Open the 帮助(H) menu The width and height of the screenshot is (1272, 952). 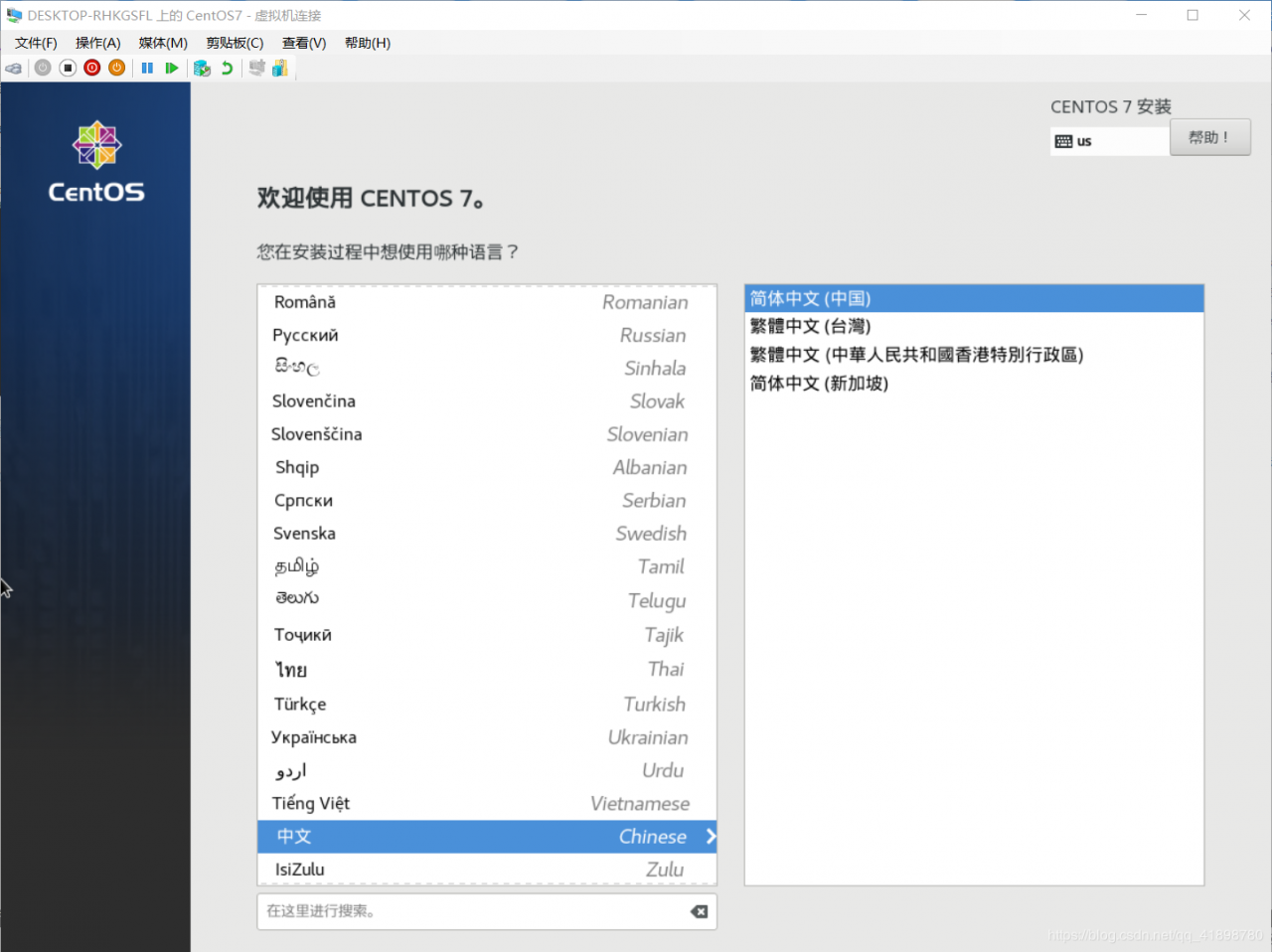368,43
